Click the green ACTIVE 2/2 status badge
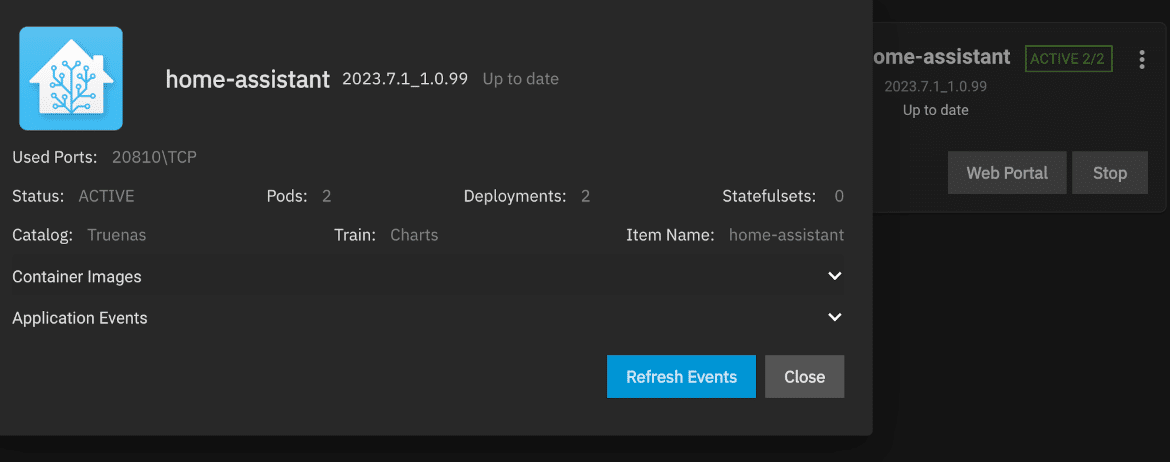The image size is (1170, 462). point(1069,58)
